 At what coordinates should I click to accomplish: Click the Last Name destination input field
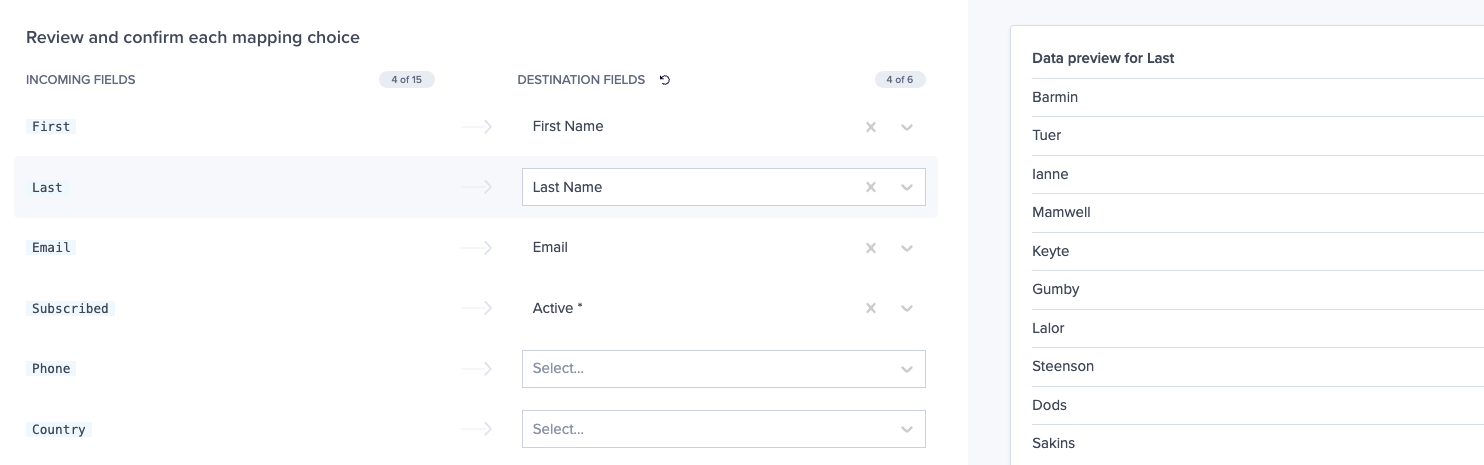(690, 187)
